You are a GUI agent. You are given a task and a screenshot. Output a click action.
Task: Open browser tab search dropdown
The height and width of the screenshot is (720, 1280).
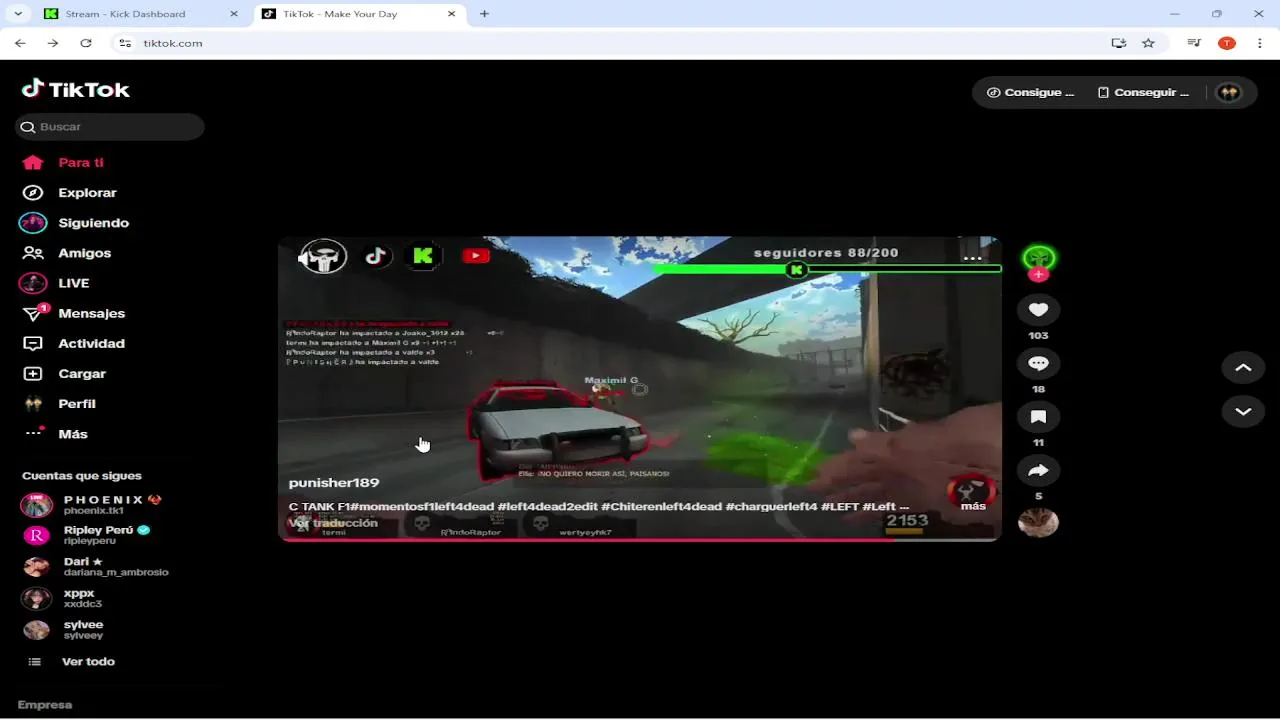click(x=17, y=14)
